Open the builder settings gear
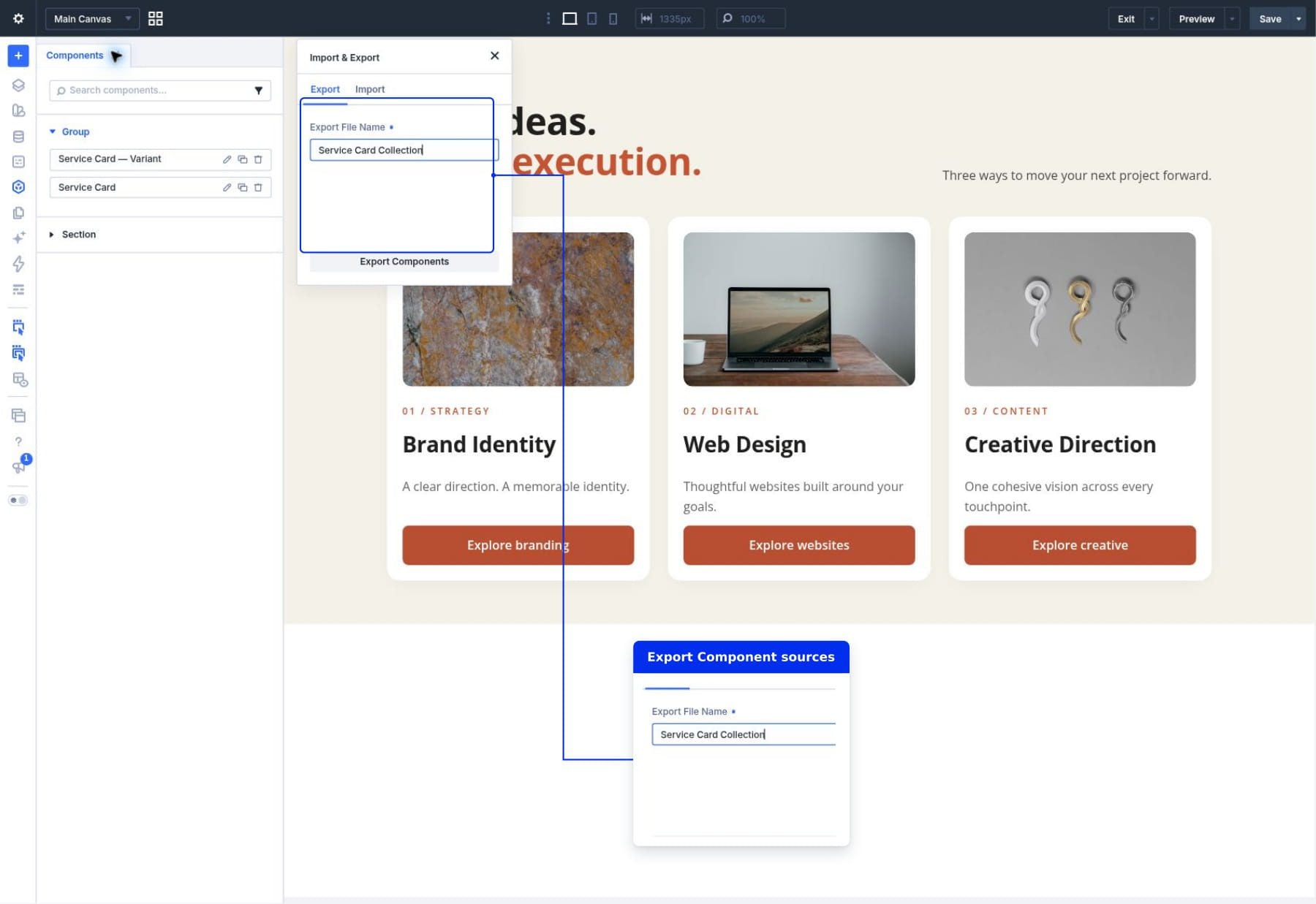This screenshot has width=1316, height=904. tap(18, 18)
